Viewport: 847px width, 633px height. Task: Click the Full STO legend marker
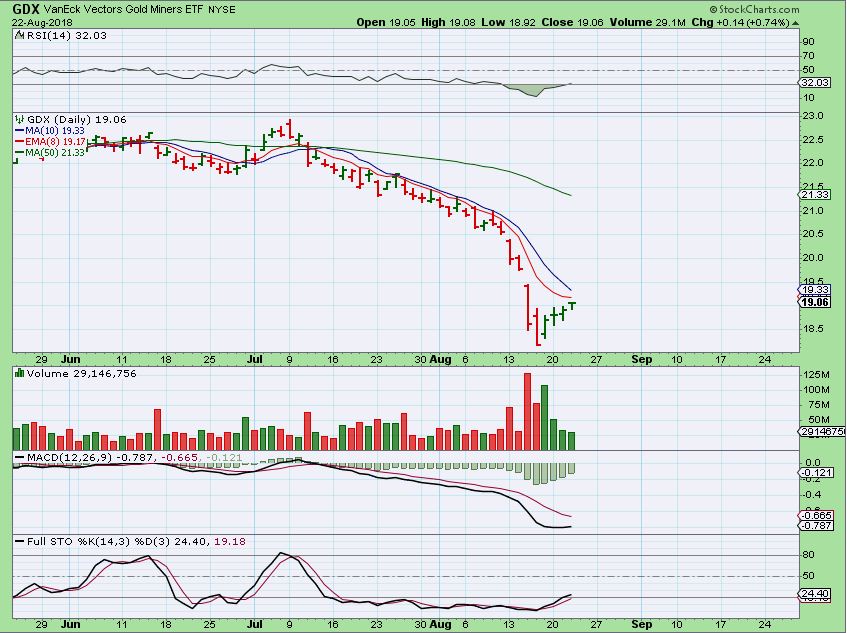coord(19,541)
